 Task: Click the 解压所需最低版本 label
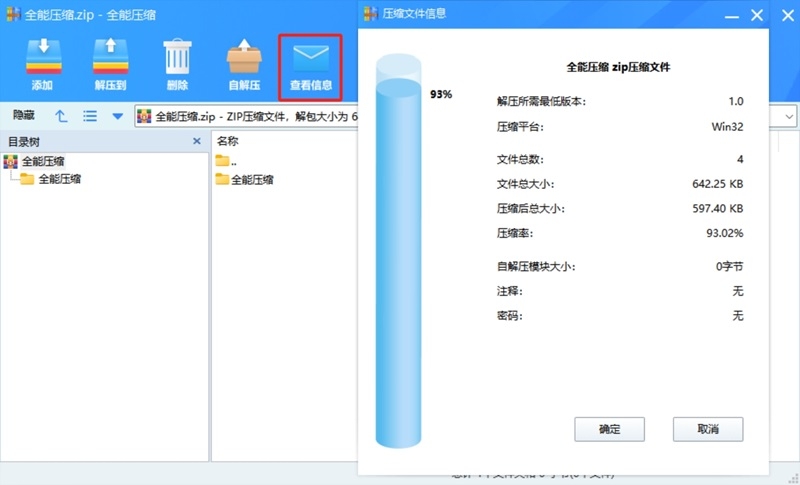coord(541,101)
